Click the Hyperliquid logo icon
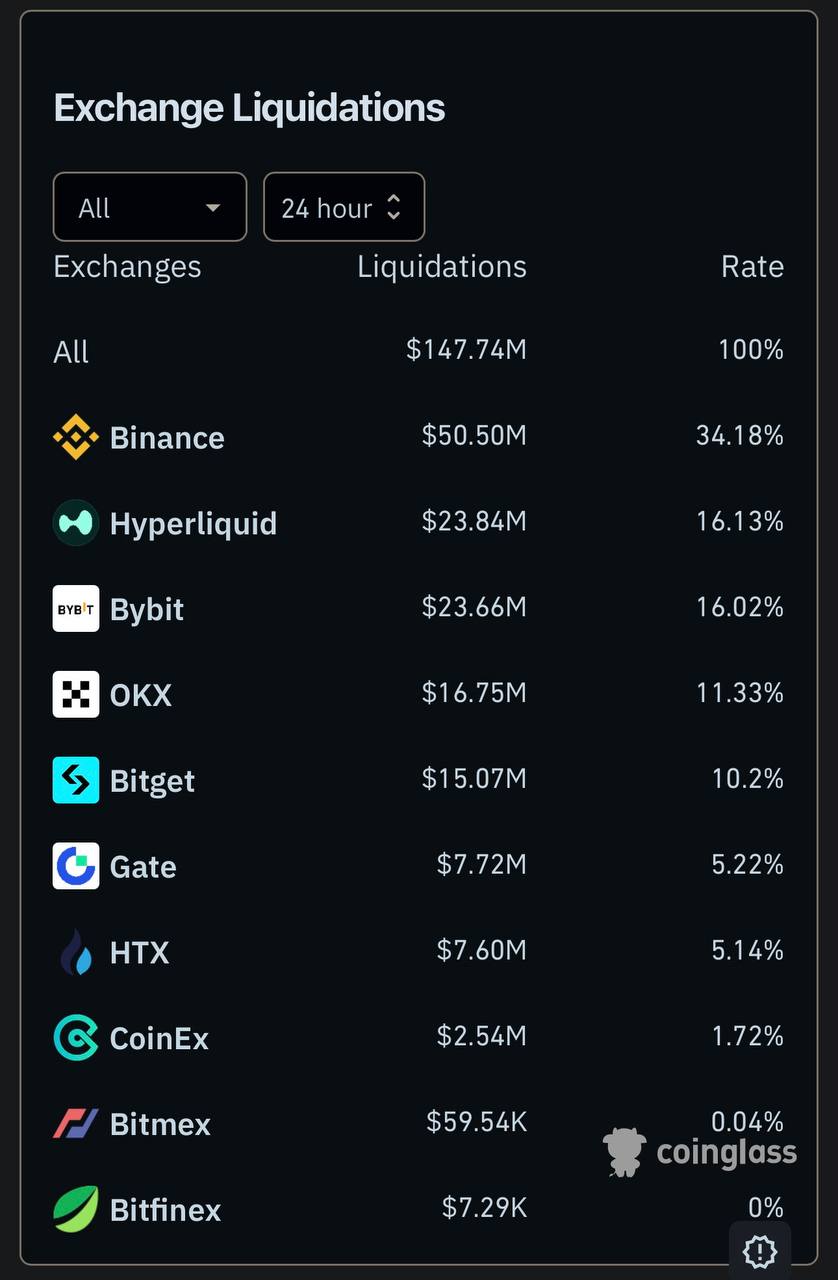 pos(76,523)
